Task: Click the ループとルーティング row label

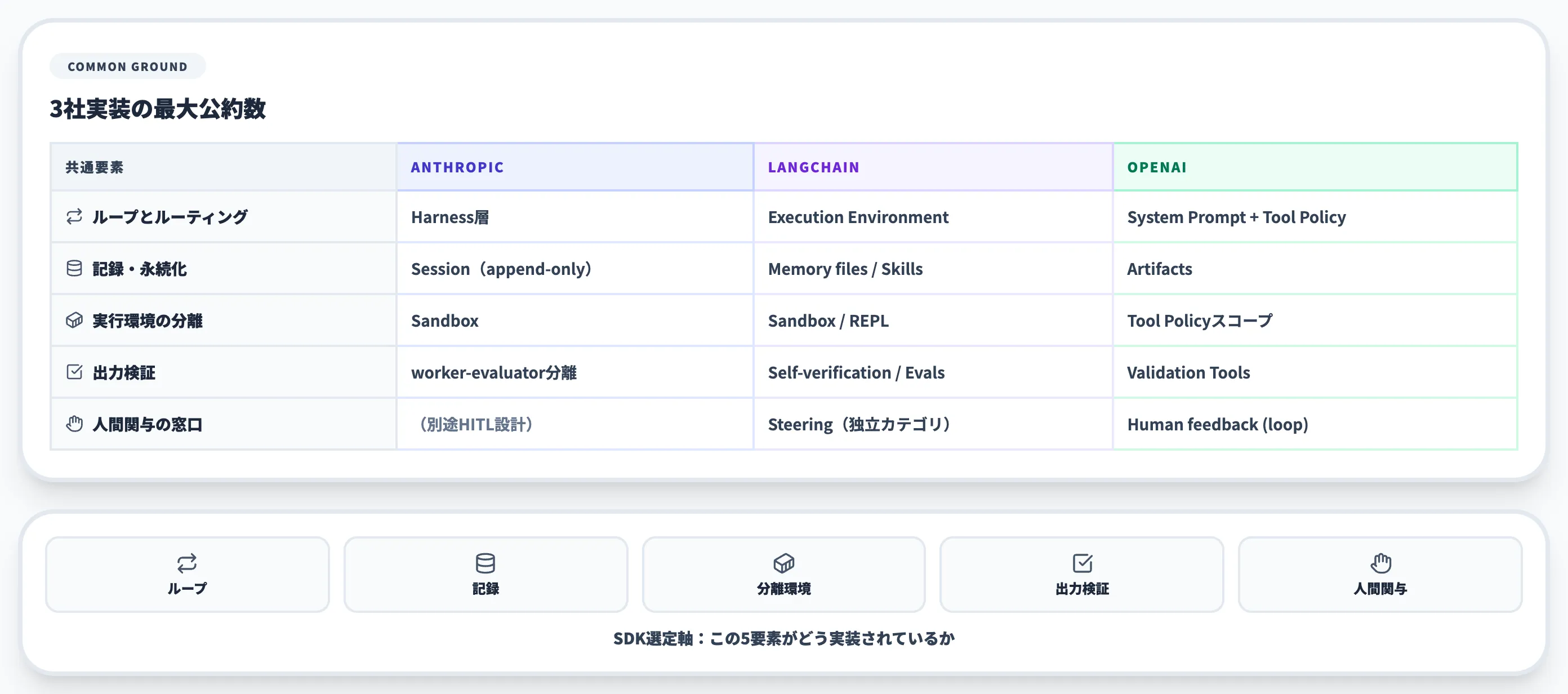Action: click(x=170, y=217)
